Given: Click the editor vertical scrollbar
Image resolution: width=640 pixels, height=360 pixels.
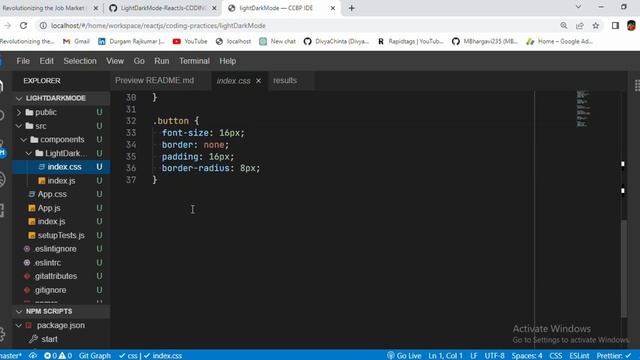Looking at the screenshot, I should [x=623, y=268].
